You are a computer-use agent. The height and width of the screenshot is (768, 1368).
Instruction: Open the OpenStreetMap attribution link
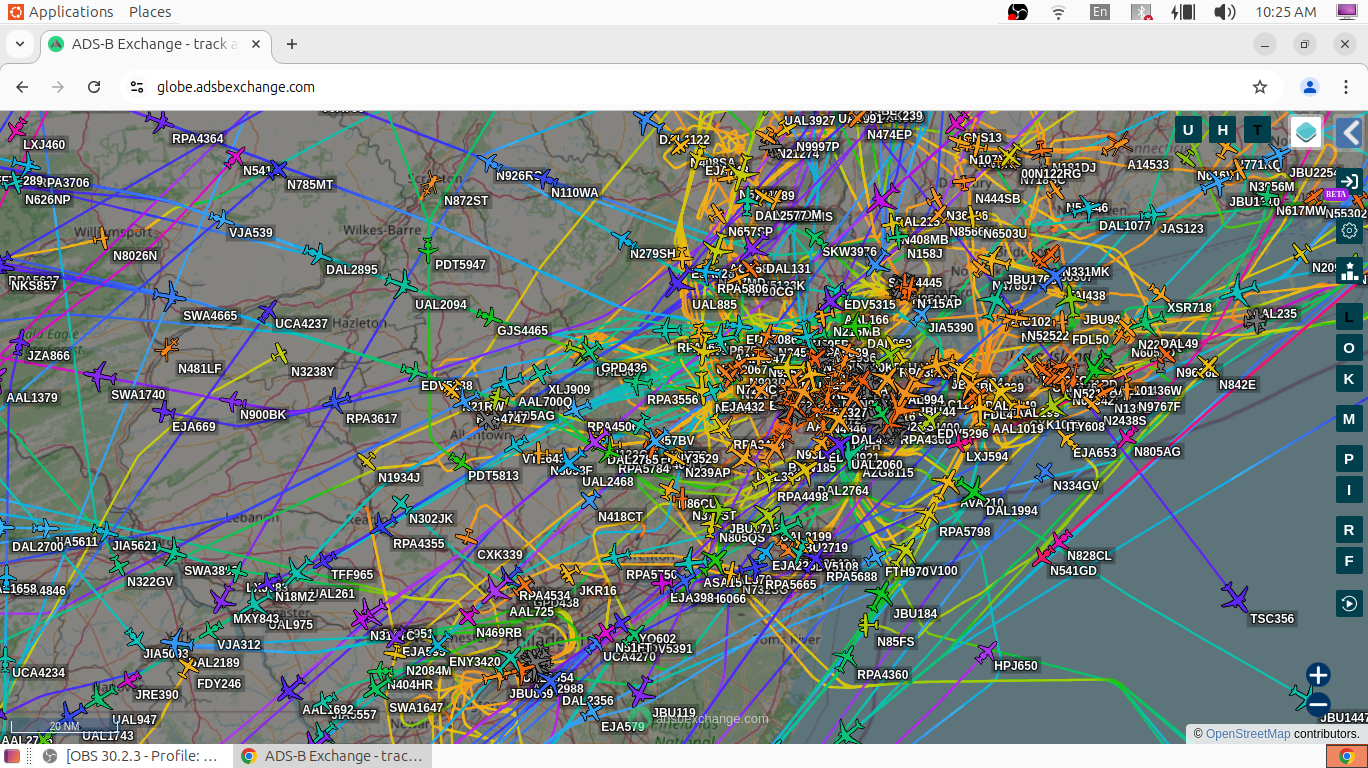pyautogui.click(x=1248, y=734)
